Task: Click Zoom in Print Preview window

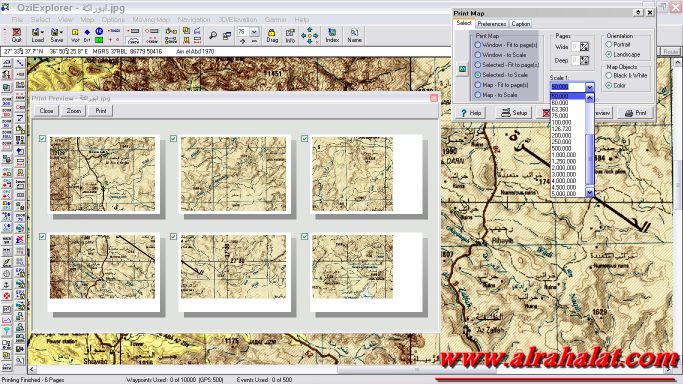Action: 74,111
